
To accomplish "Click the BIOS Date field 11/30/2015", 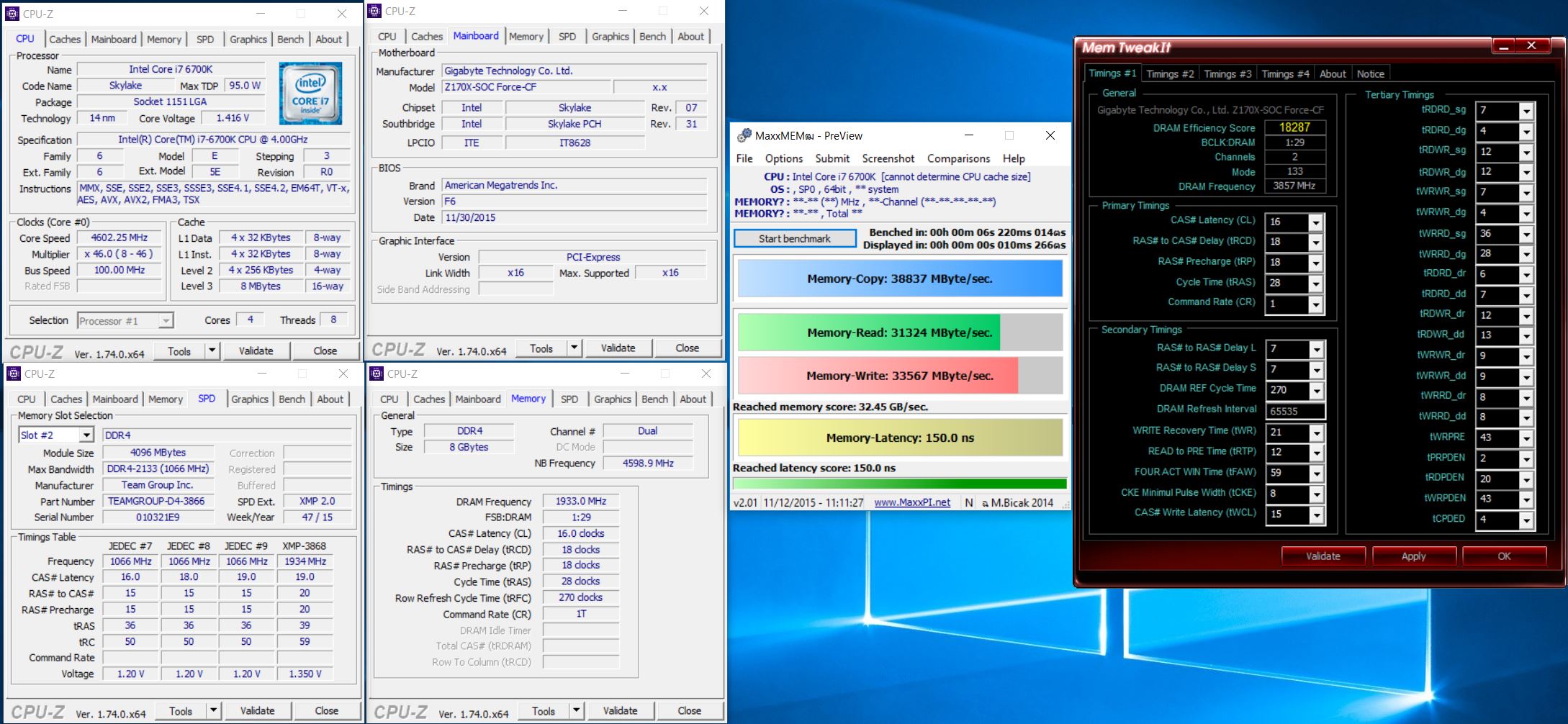I will tap(574, 217).
